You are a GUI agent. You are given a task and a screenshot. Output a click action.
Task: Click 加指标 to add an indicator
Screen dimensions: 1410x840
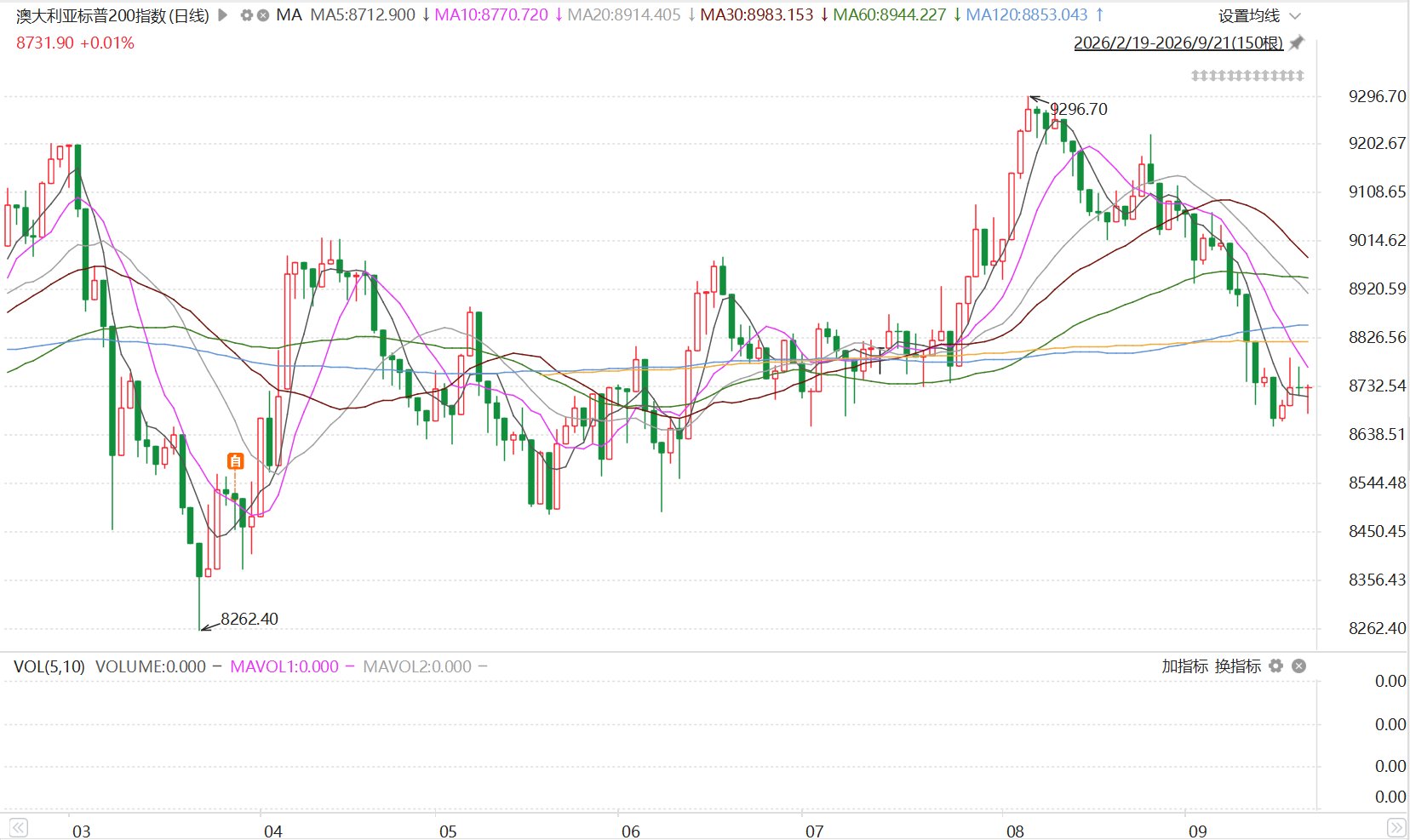pyautogui.click(x=1185, y=666)
